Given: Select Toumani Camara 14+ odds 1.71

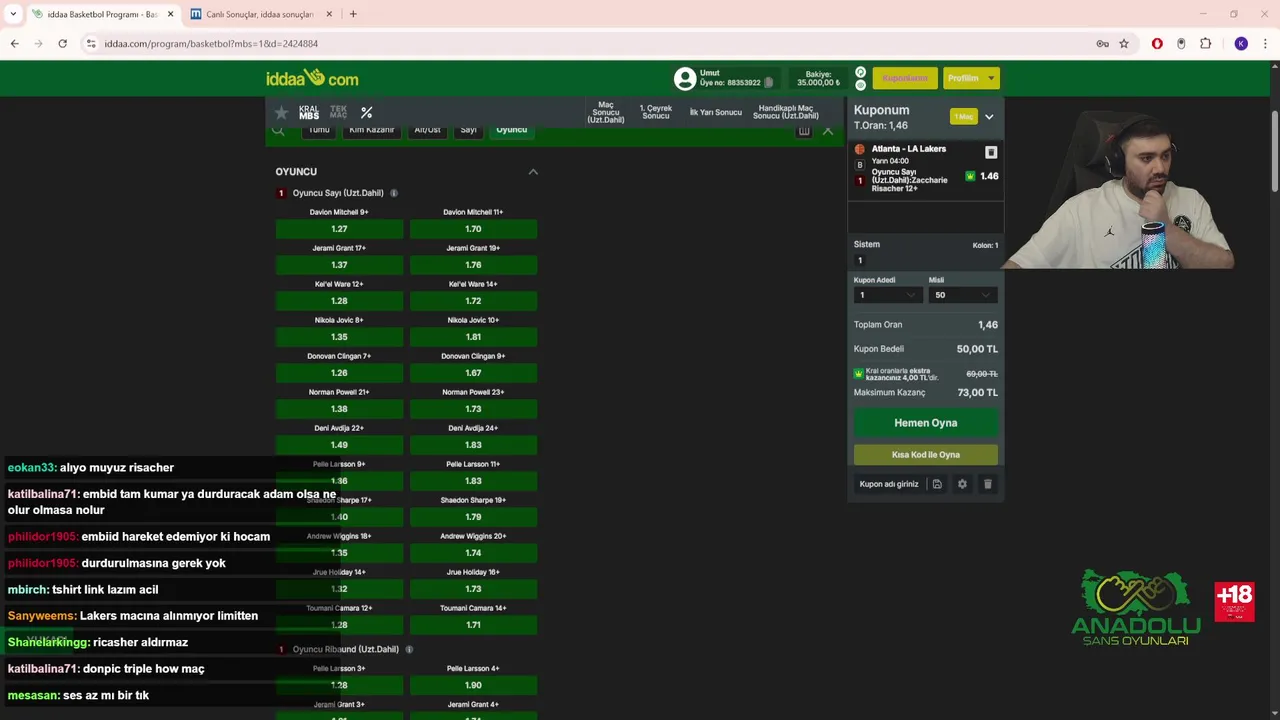Looking at the screenshot, I should [x=473, y=625].
